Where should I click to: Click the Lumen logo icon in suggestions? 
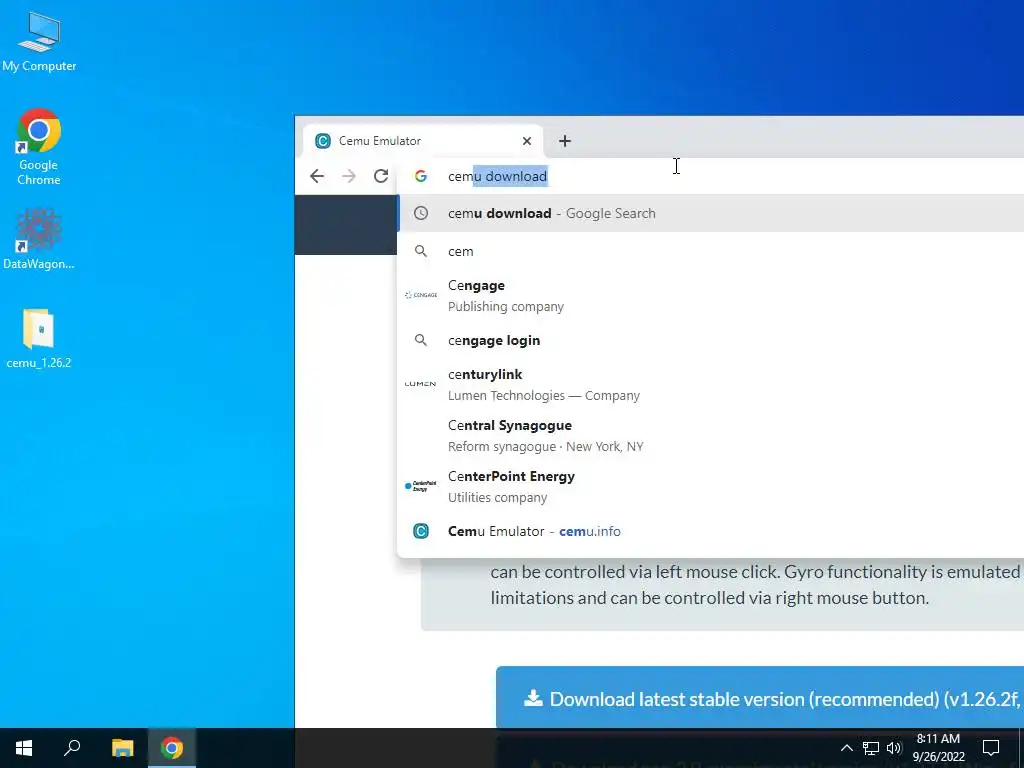coord(421,384)
